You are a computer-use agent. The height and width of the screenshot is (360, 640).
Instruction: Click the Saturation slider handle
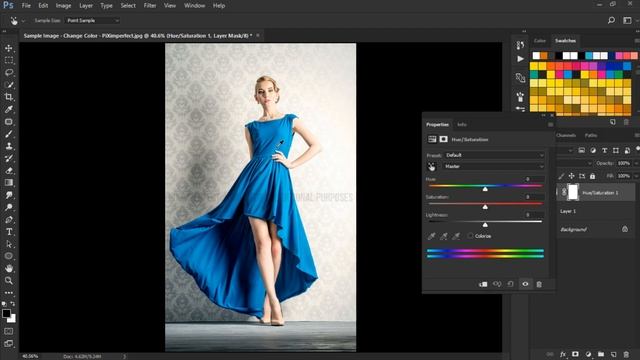[x=485, y=207]
